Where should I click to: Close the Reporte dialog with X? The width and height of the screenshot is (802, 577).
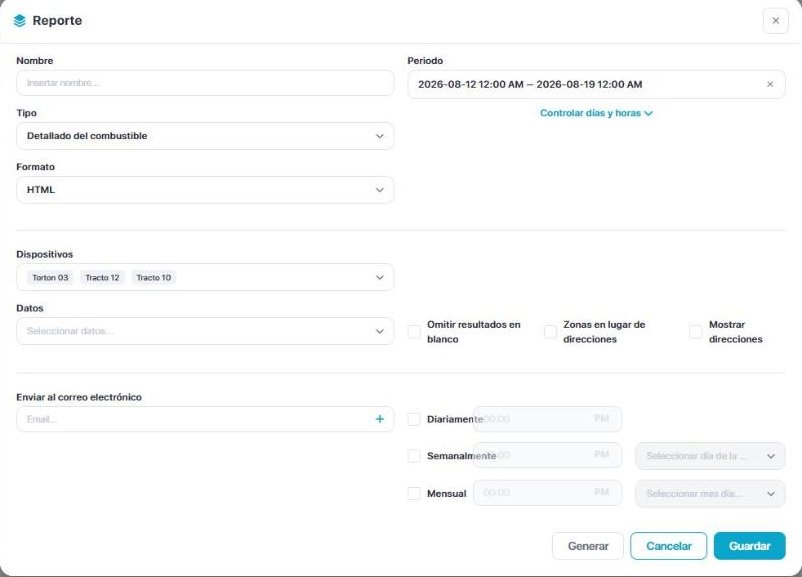pos(775,21)
